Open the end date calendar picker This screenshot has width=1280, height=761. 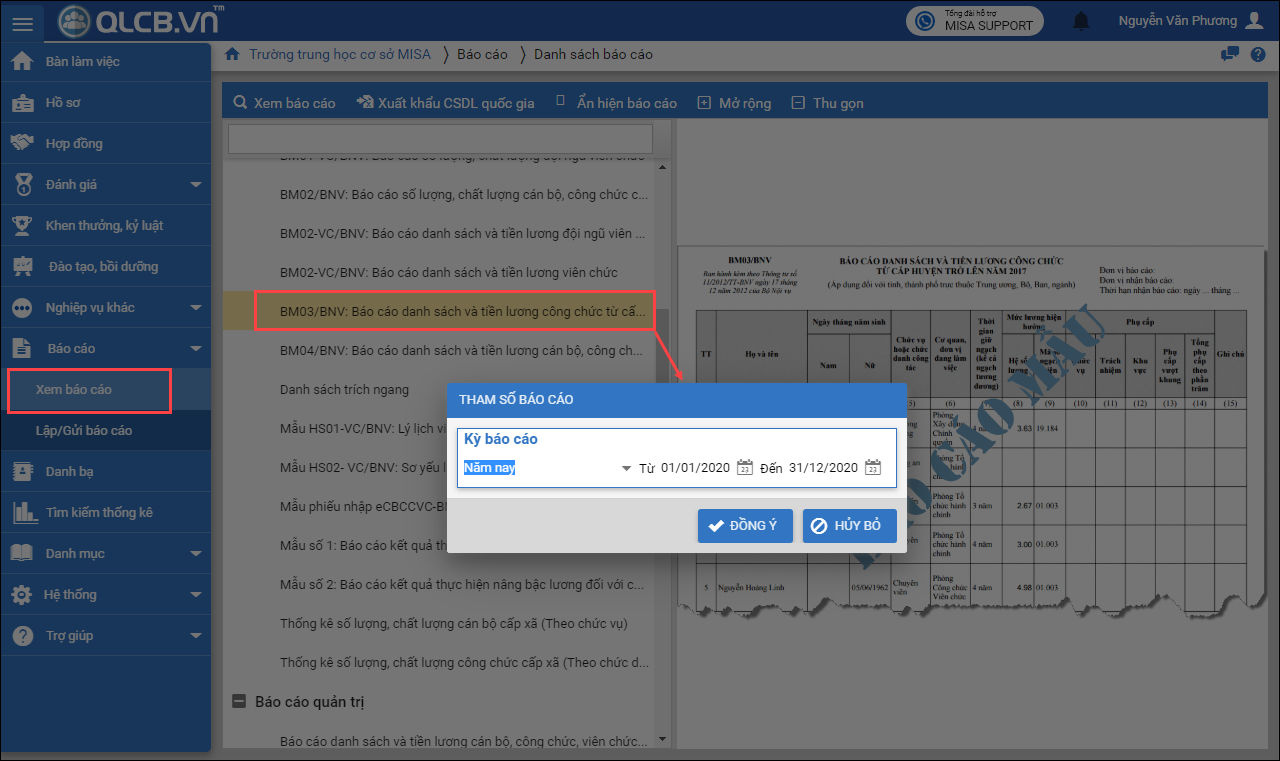click(872, 467)
